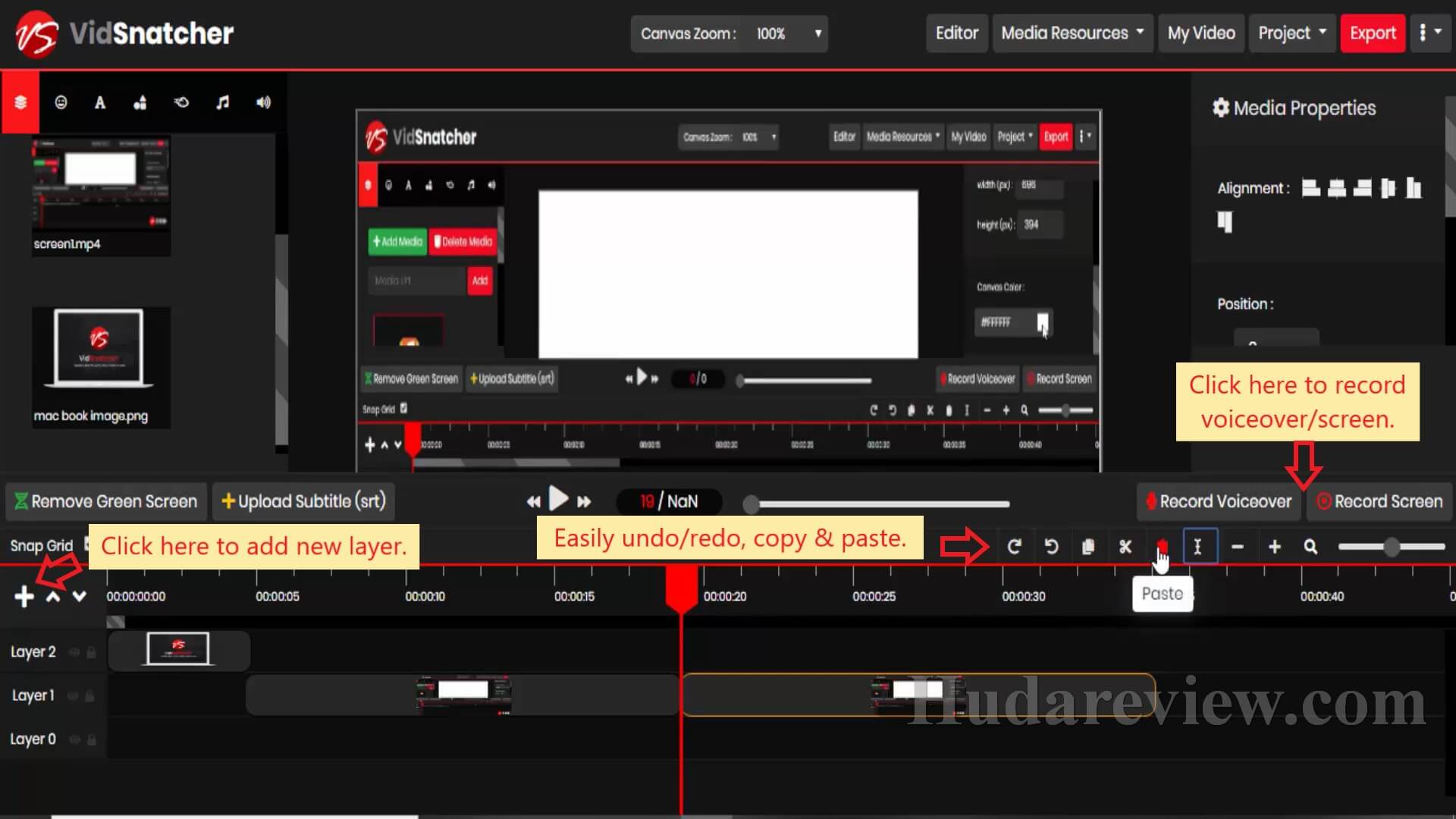Toggle visibility of Layer 0
This screenshot has width=1456, height=819.
74,739
